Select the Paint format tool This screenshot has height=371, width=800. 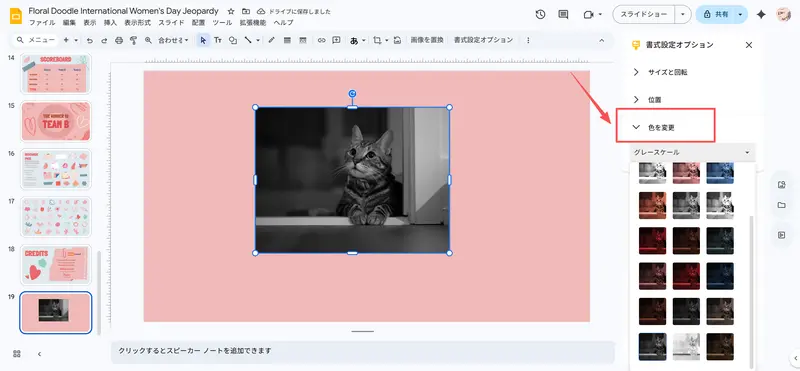pos(133,40)
